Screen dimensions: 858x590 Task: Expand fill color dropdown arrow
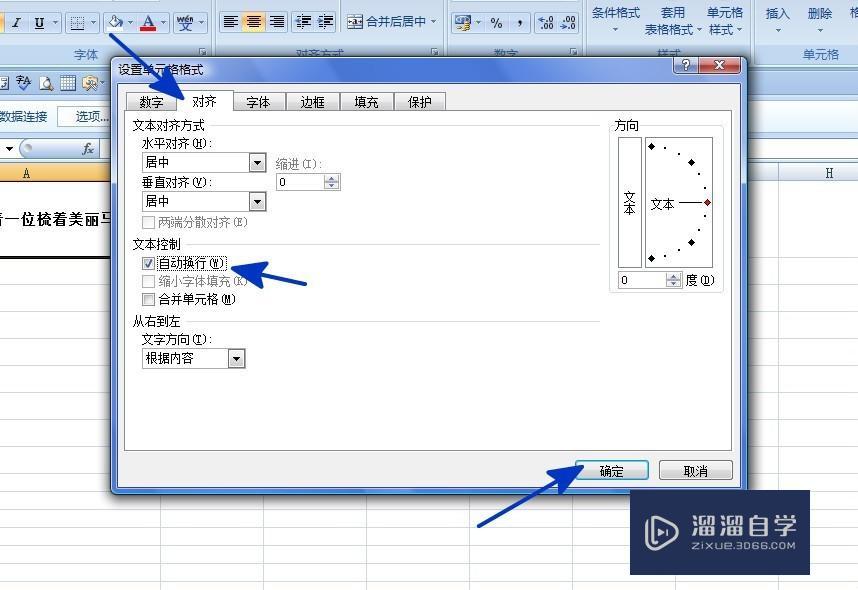point(130,22)
